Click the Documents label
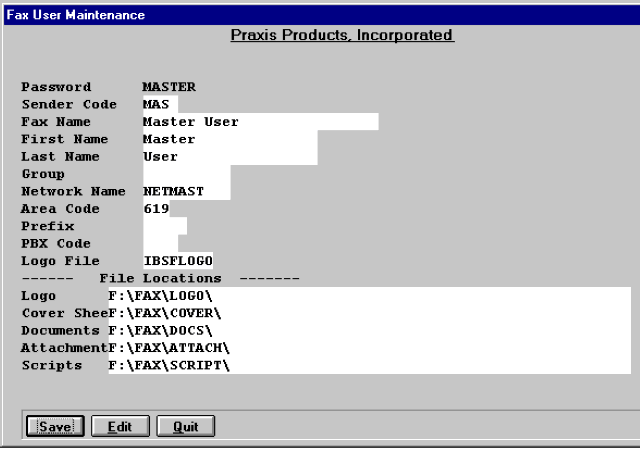This screenshot has height=449, width=640. (x=60, y=331)
